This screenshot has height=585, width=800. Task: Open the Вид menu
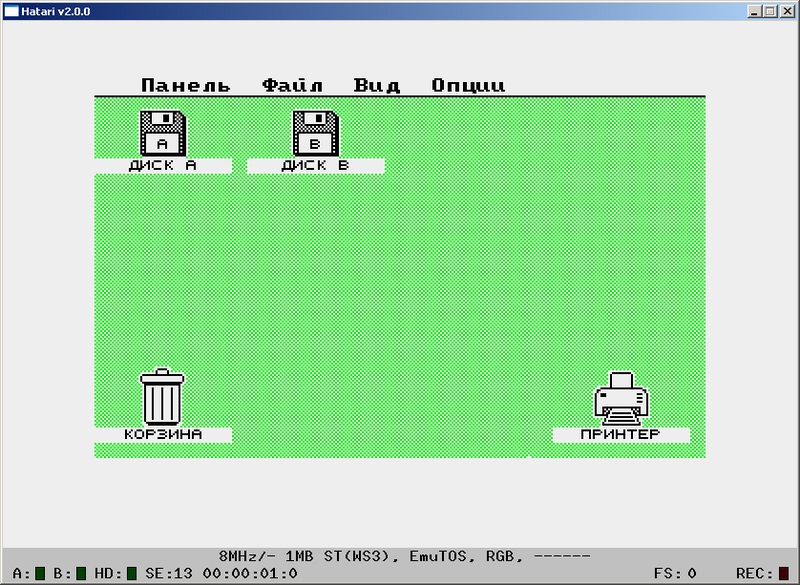[377, 85]
